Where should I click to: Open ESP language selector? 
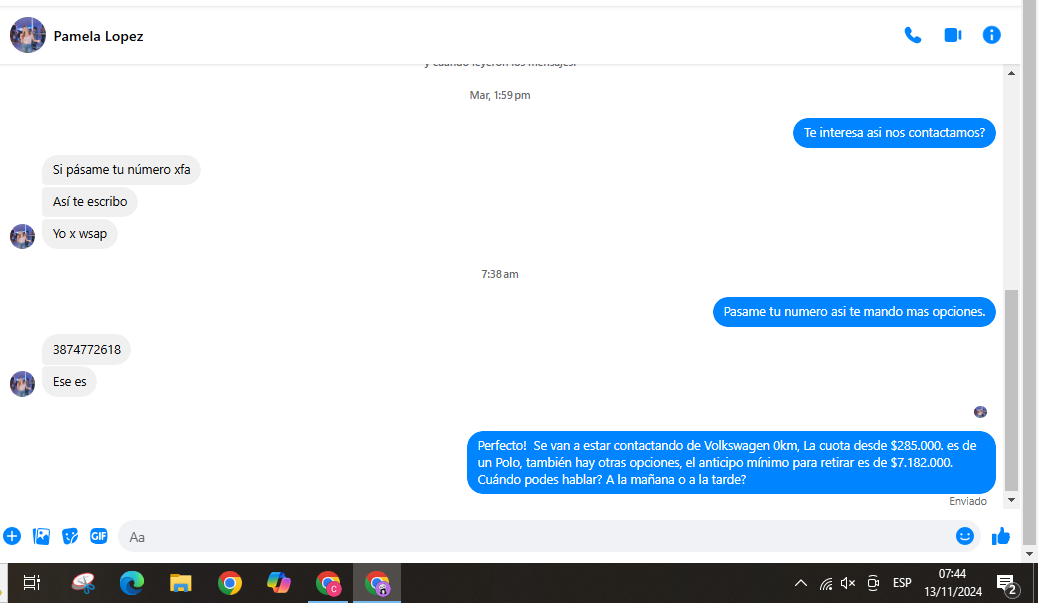pyautogui.click(x=902, y=583)
